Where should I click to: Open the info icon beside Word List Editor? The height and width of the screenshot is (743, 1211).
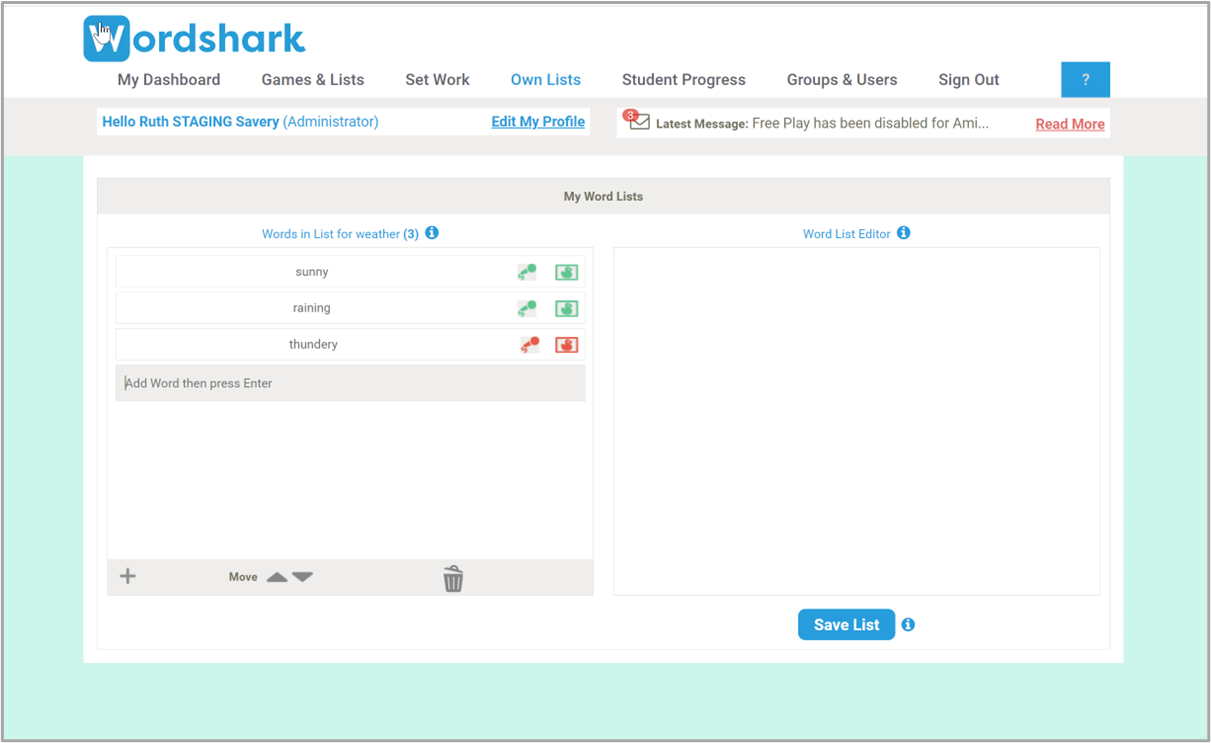click(x=903, y=233)
